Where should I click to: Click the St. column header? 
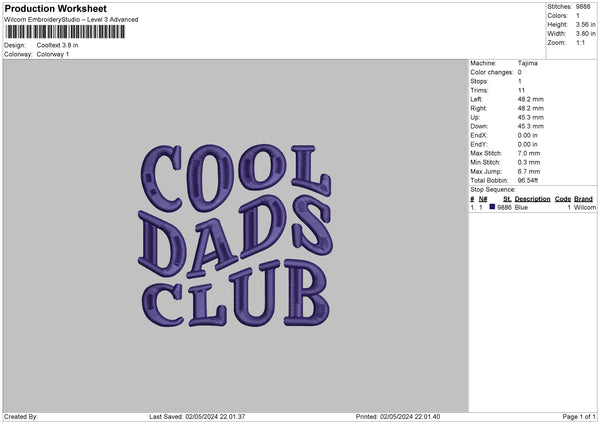pyautogui.click(x=507, y=199)
